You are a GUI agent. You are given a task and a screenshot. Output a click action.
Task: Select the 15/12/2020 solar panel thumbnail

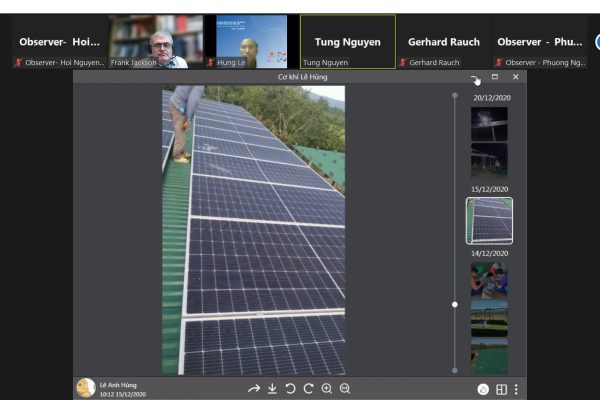pyautogui.click(x=489, y=220)
